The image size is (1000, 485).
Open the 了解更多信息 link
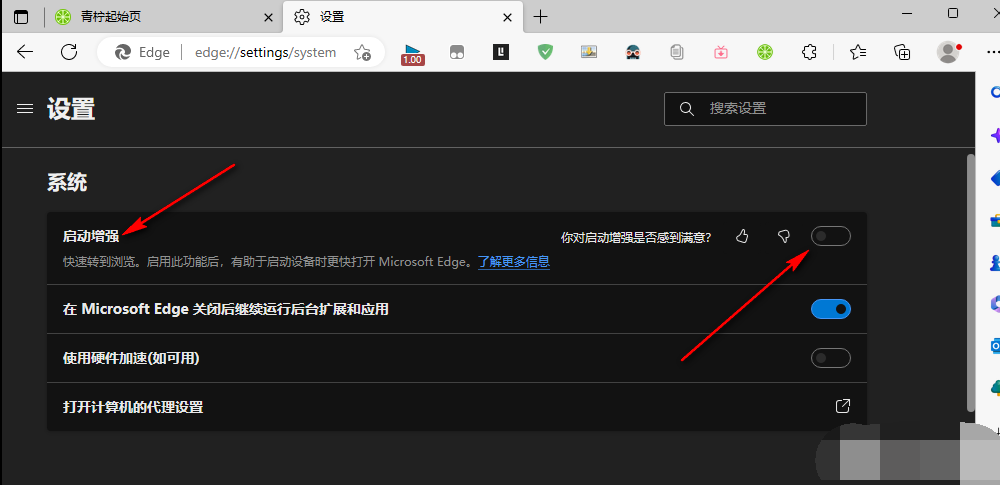tap(514, 262)
